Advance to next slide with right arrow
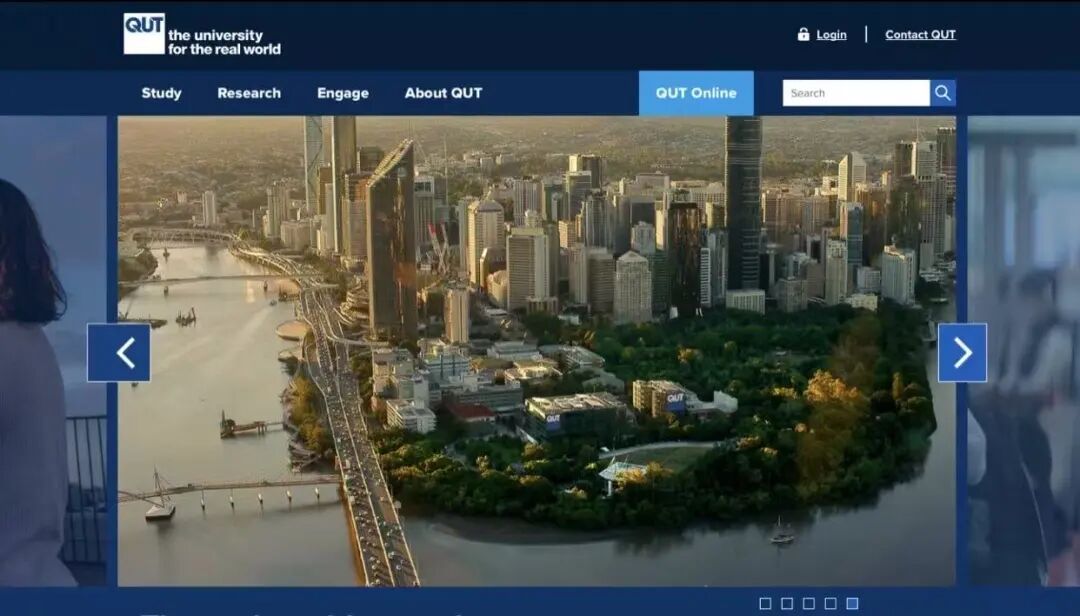The image size is (1080, 616). [x=962, y=352]
